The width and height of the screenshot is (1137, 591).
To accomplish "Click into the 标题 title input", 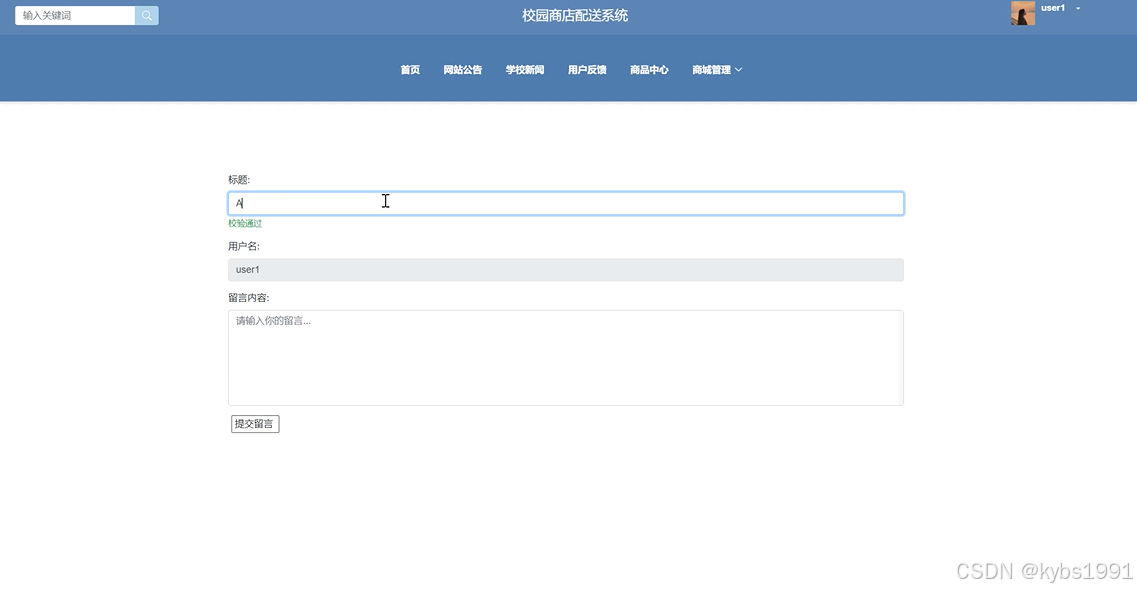I will point(566,203).
